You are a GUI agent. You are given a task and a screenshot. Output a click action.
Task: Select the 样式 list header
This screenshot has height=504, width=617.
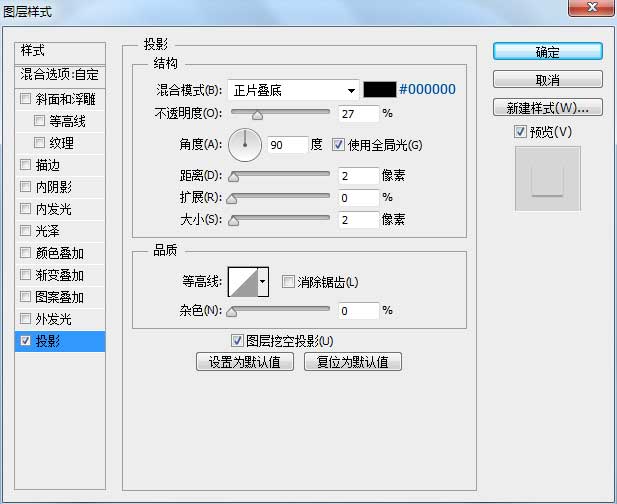click(x=60, y=52)
